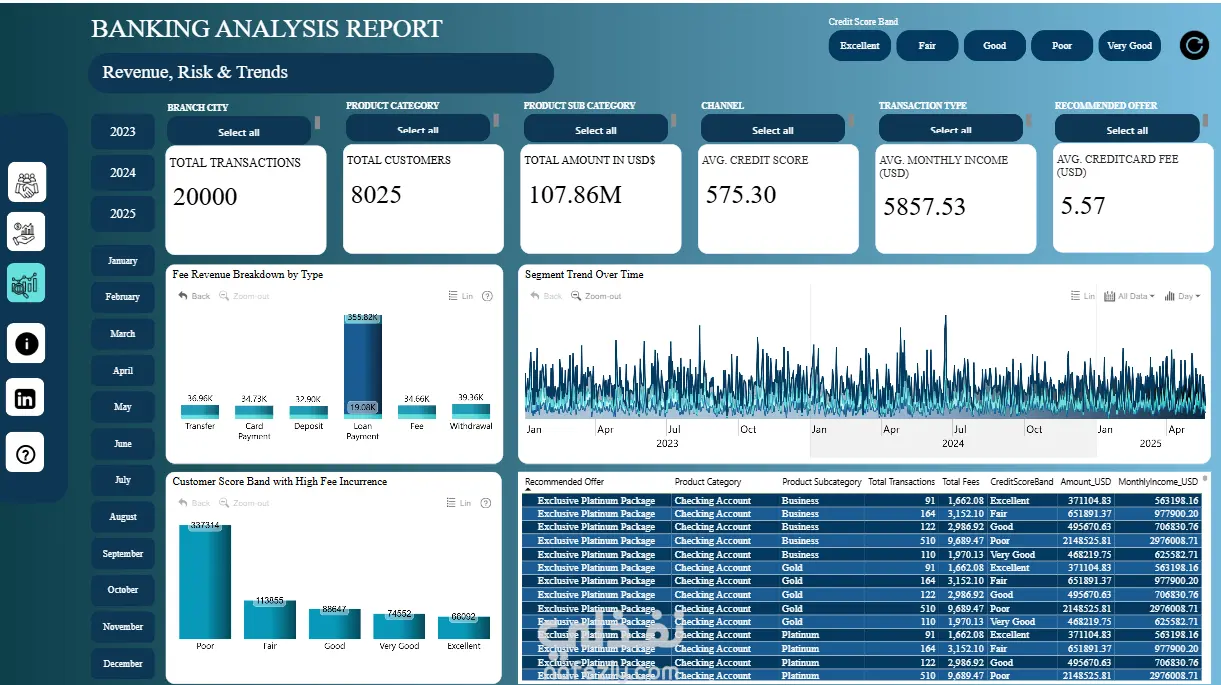Click Zoom-out on Segment Trend chart

(x=596, y=296)
